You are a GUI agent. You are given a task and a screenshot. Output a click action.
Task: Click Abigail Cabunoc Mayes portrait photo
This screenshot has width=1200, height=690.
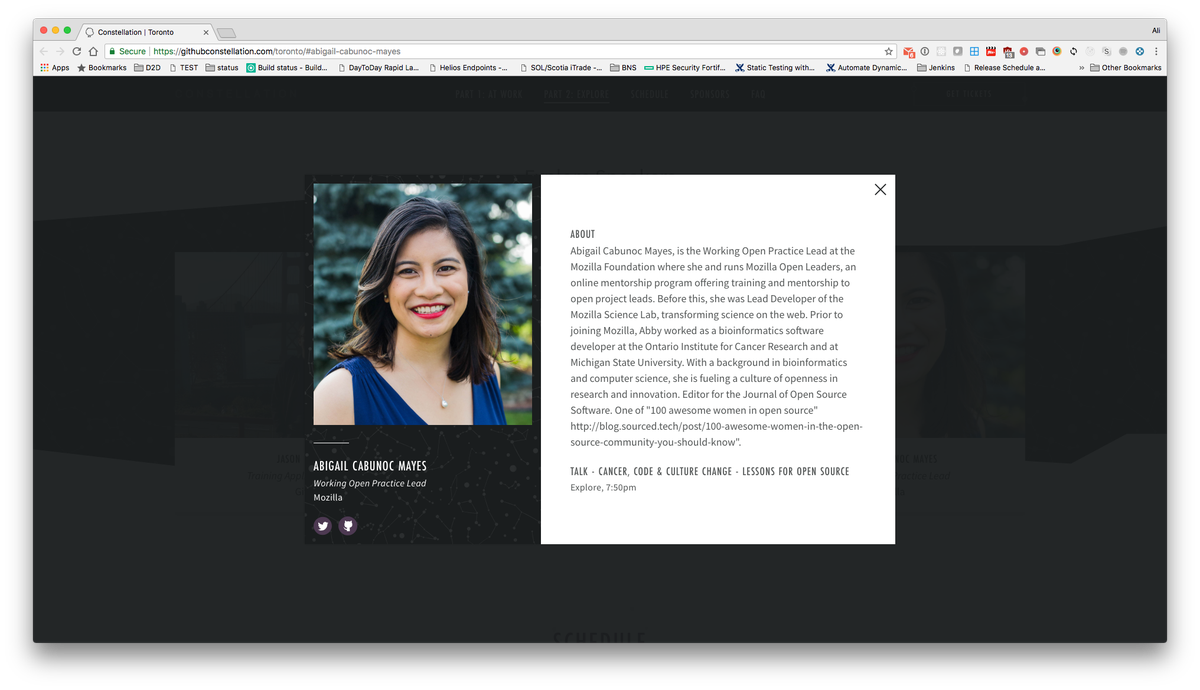pyautogui.click(x=423, y=304)
